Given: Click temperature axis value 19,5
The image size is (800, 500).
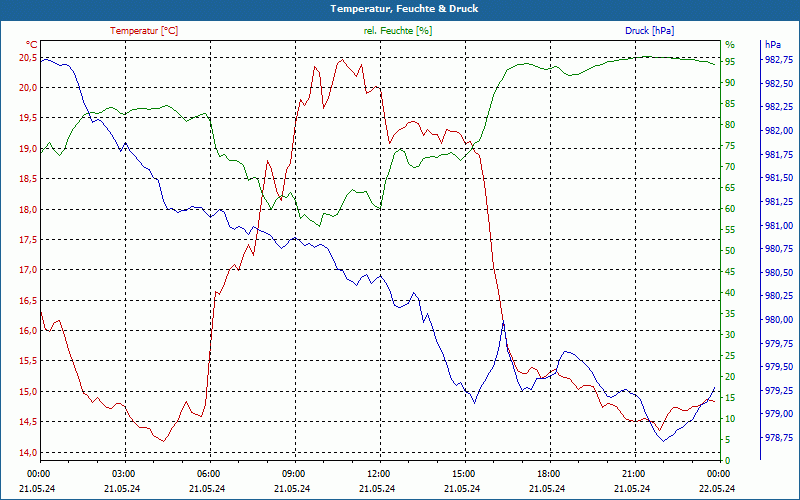Looking at the screenshot, I should pos(28,118).
